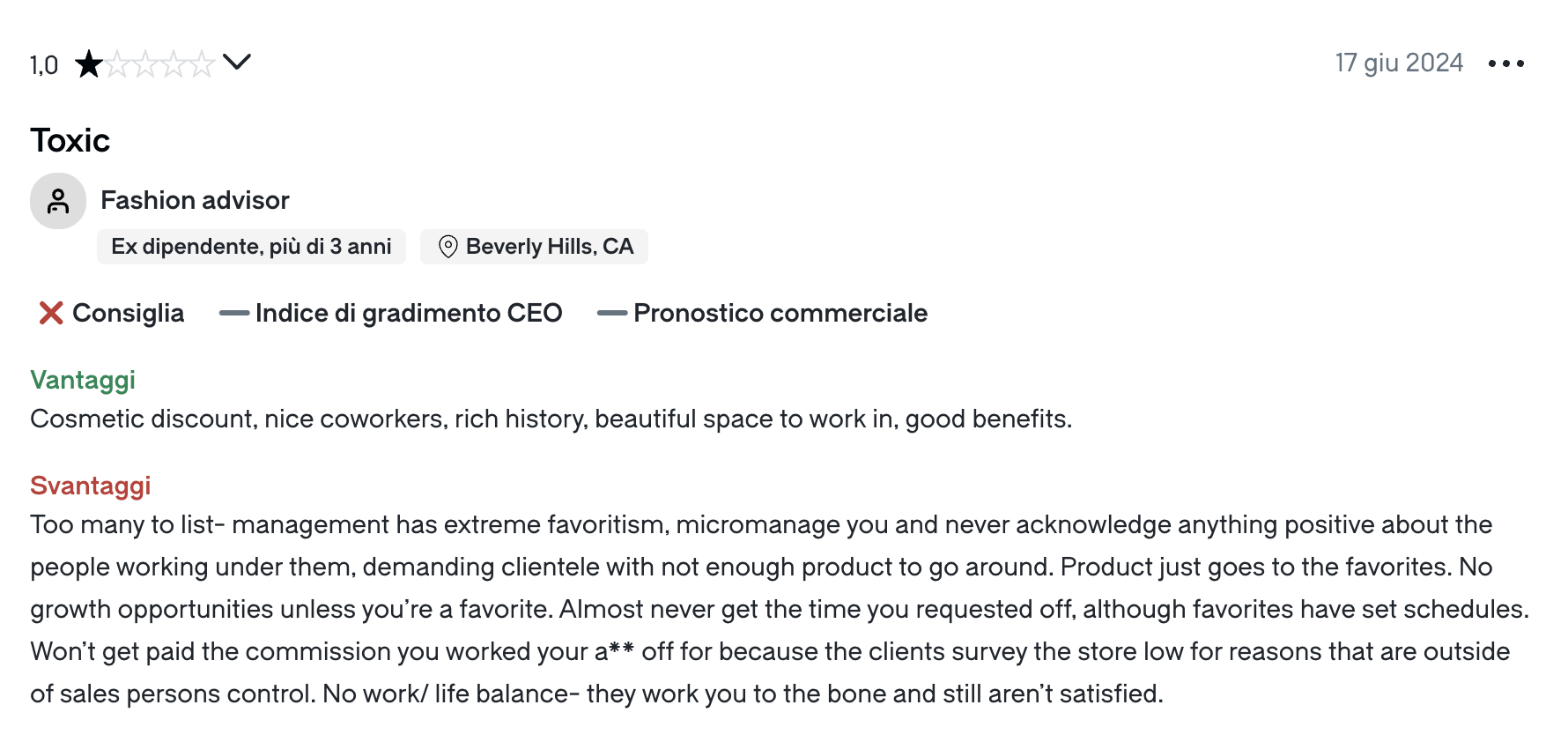This screenshot has width=1568, height=742.
Task: Click the empty second rating star
Action: coord(117,64)
